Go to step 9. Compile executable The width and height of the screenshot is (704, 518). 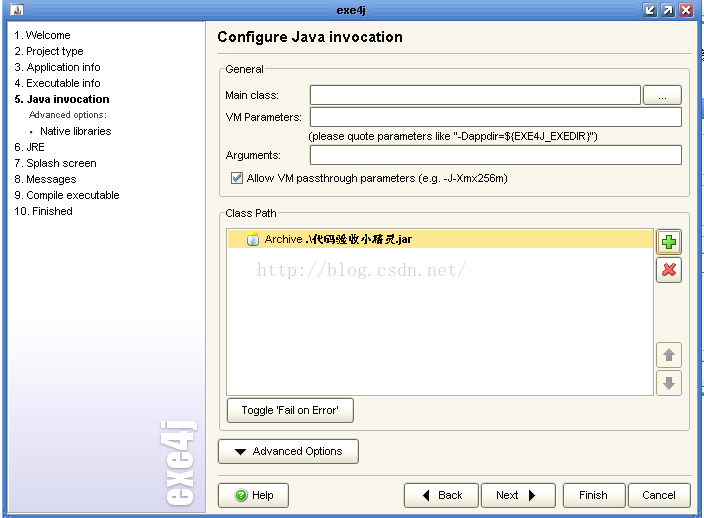click(x=66, y=195)
